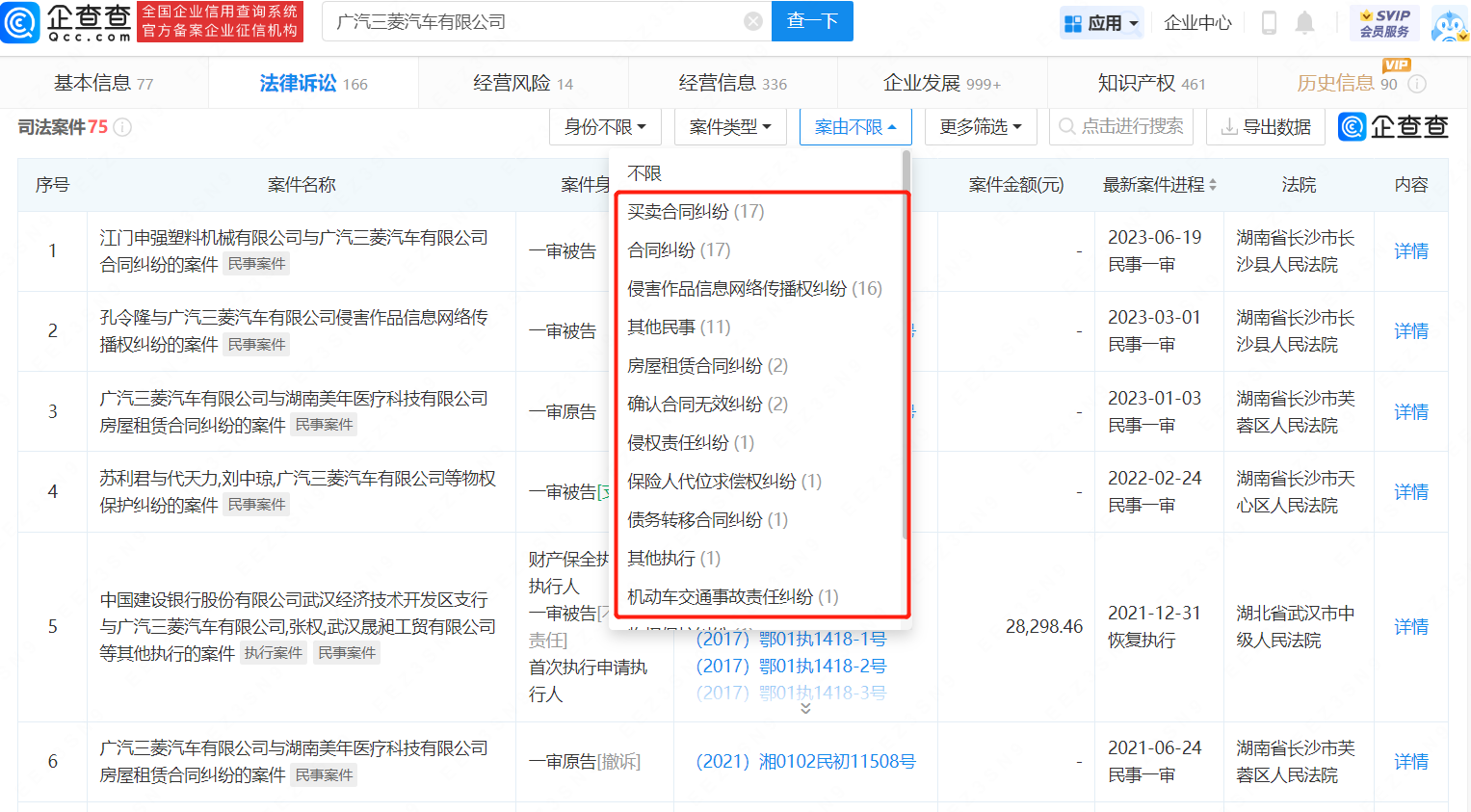Open the SVIP member service icon
The height and width of the screenshot is (812, 1471).
[x=1384, y=23]
